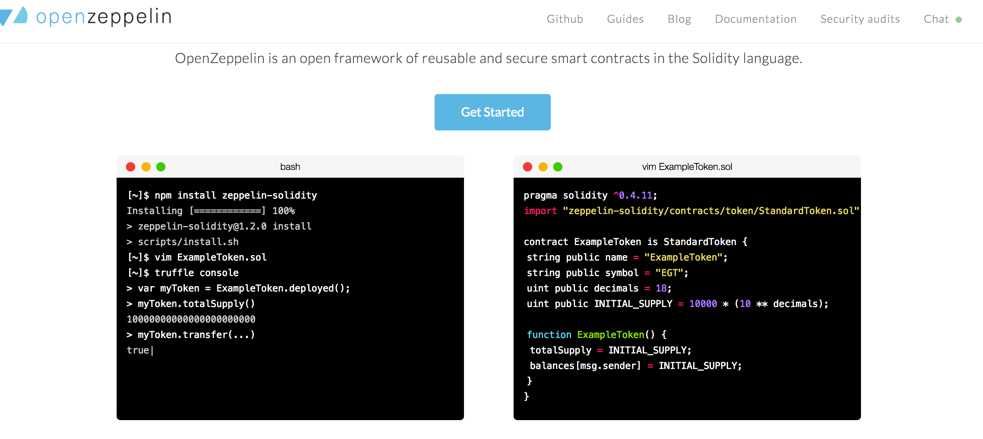Click the 'string public name' line
Viewport: 983px width, 439px height.
point(629,257)
